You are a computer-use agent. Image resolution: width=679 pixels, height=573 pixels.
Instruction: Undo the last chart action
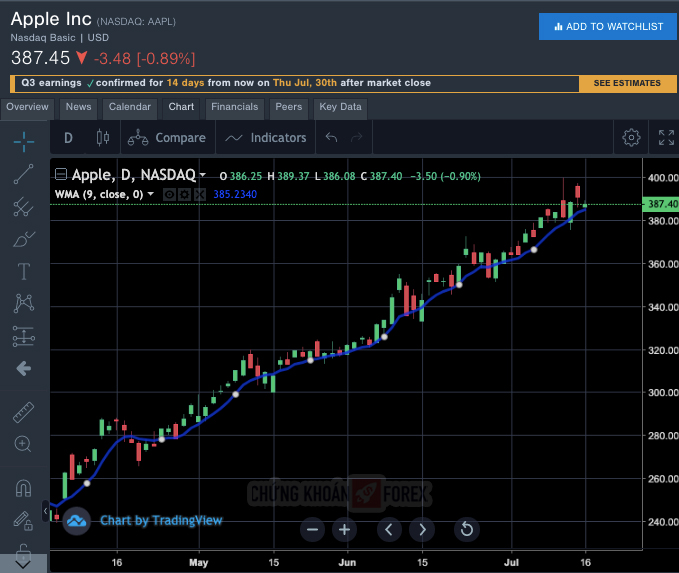(331, 138)
